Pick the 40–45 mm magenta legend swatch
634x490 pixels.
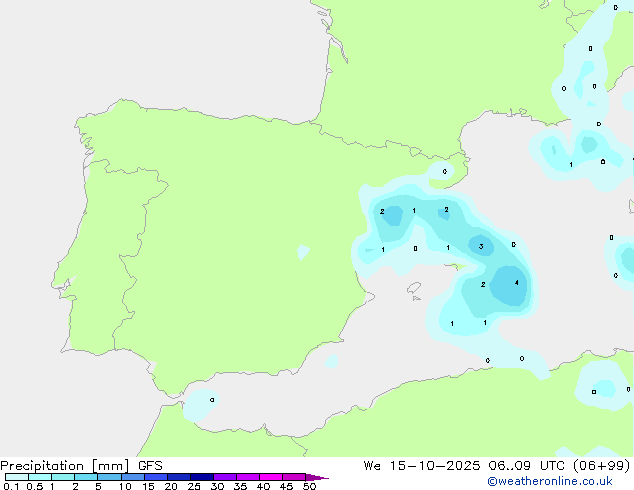271,477
